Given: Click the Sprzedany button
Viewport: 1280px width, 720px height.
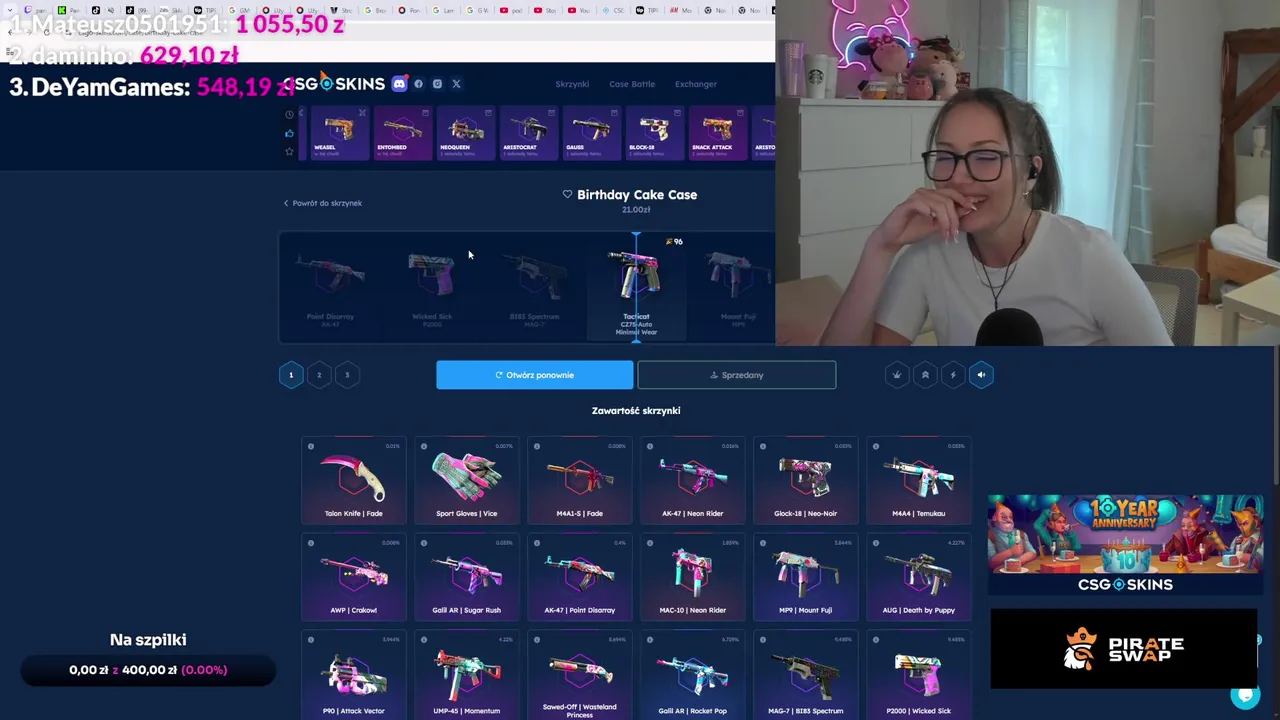Looking at the screenshot, I should click(736, 375).
